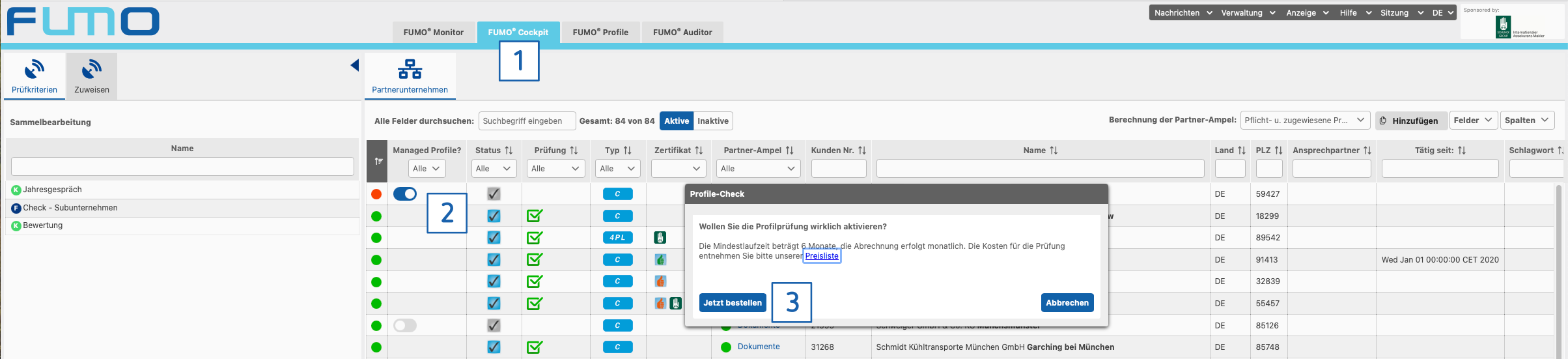Sort table by Kunden Nr. column arrows
The image size is (1568, 359).
click(x=861, y=151)
